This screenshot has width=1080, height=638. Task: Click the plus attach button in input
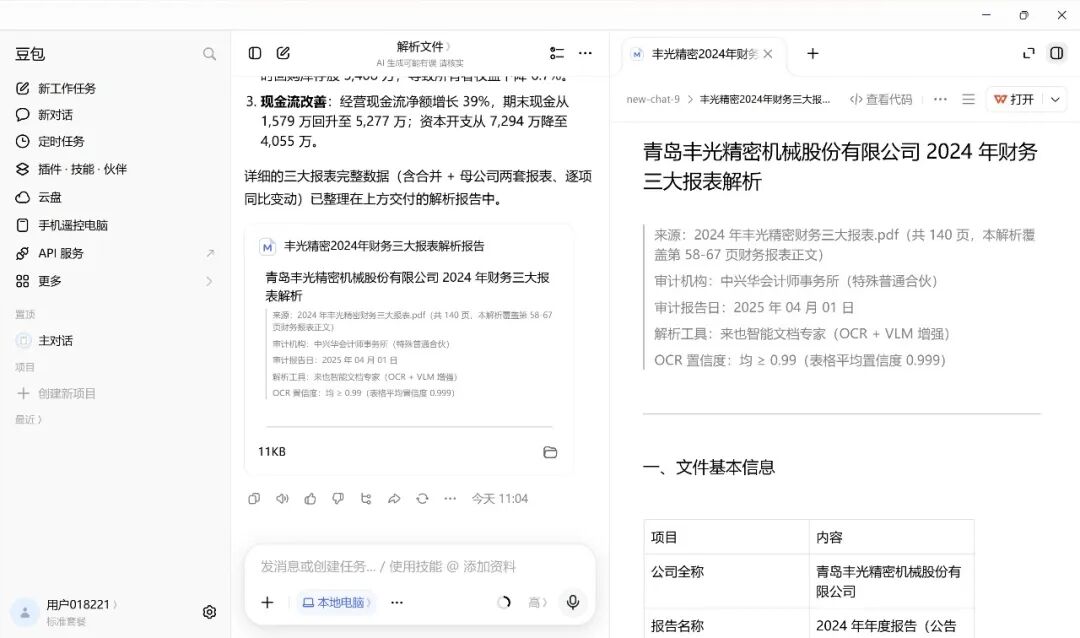[267, 602]
